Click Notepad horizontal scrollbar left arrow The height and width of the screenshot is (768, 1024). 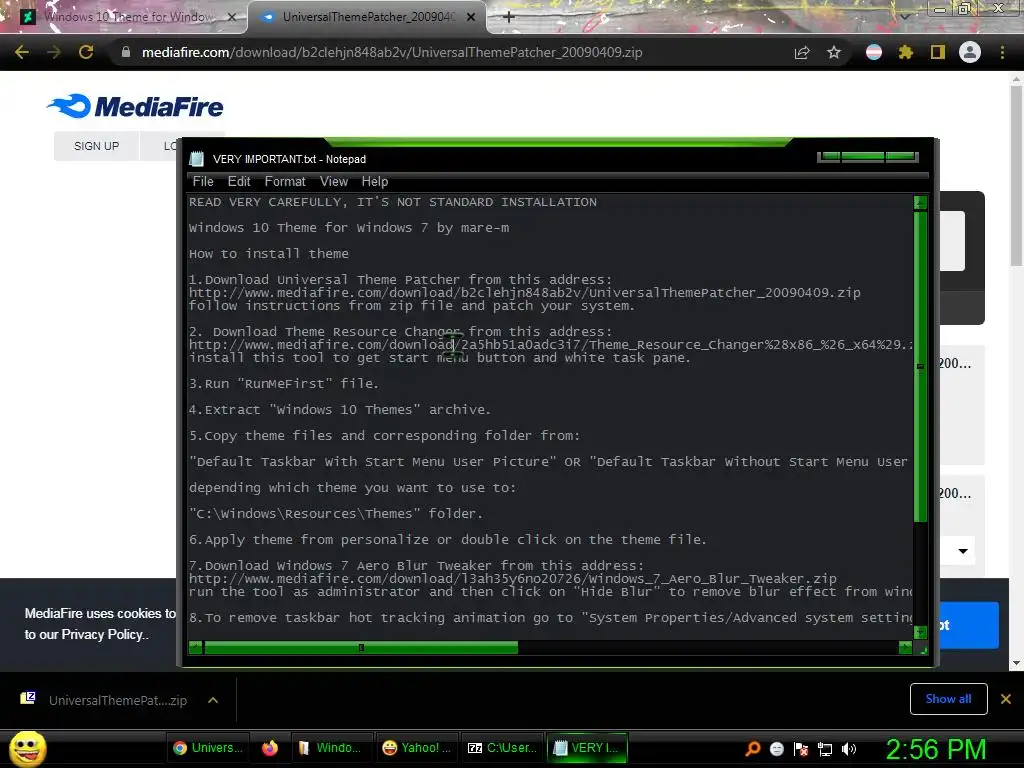pos(195,647)
